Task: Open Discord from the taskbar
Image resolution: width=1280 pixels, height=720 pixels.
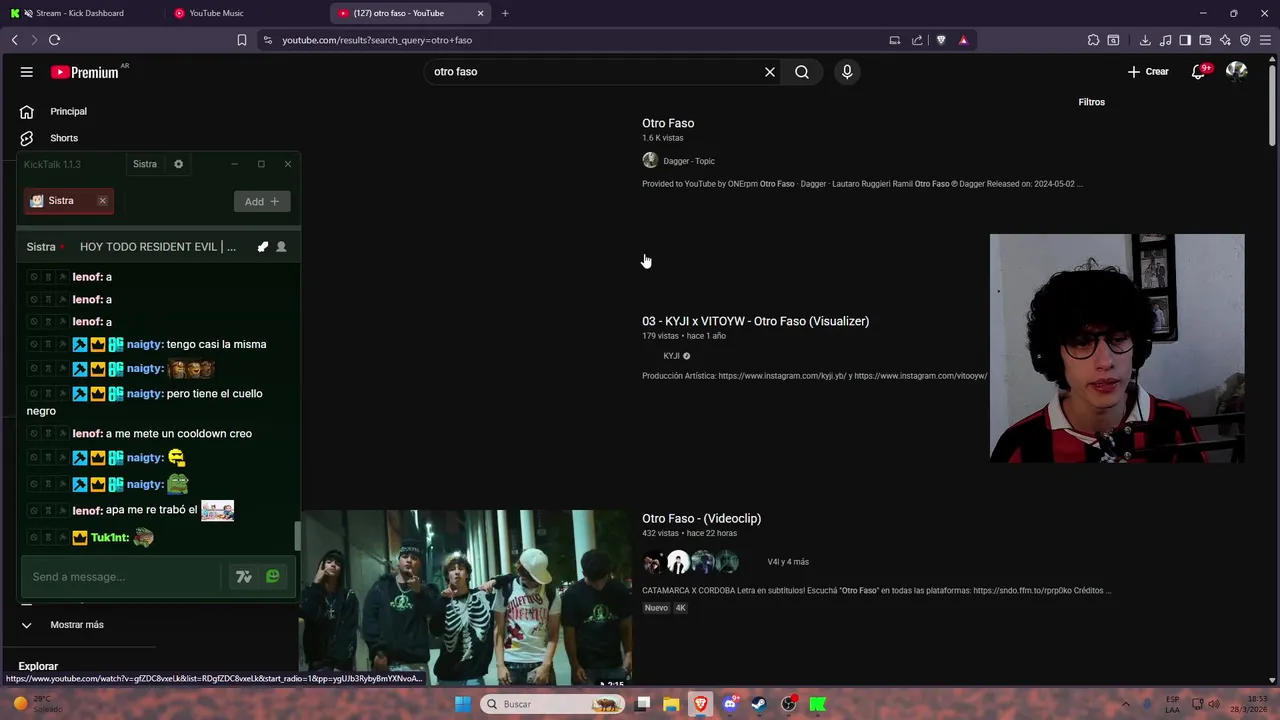Action: click(730, 704)
